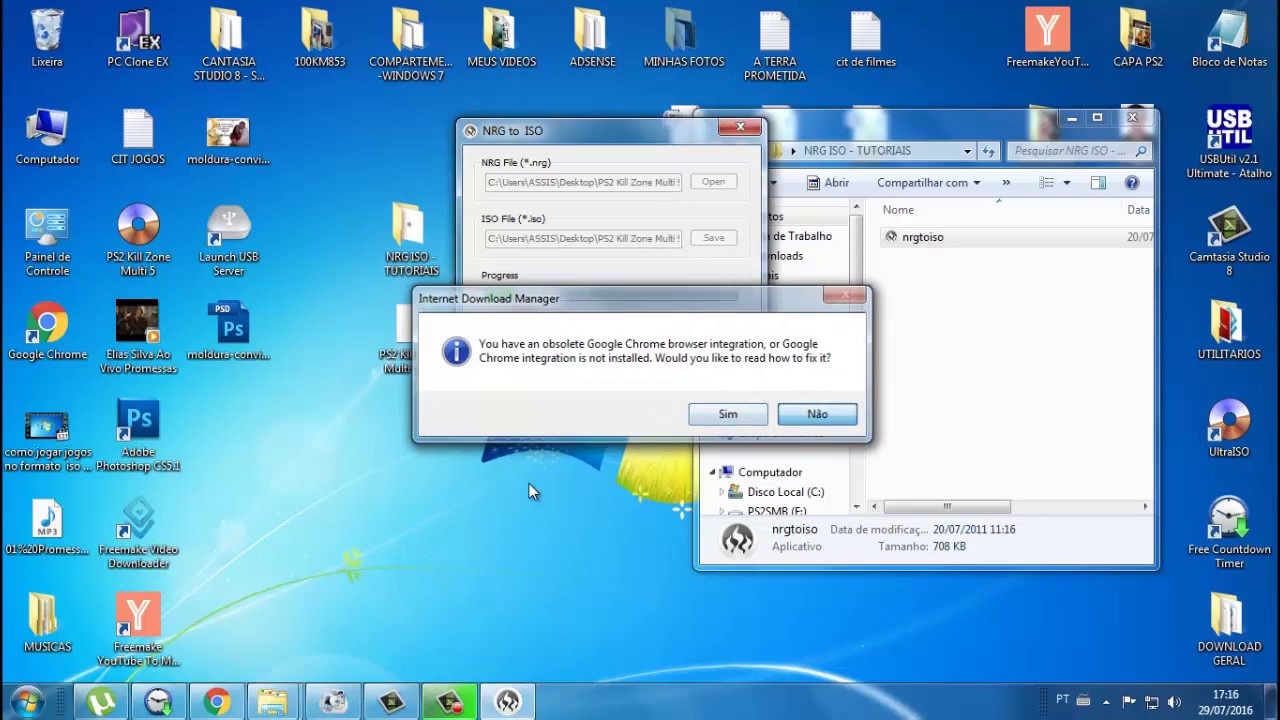The height and width of the screenshot is (720, 1280).
Task: Click Não in the Internet Download Manager dialog
Action: tap(817, 414)
